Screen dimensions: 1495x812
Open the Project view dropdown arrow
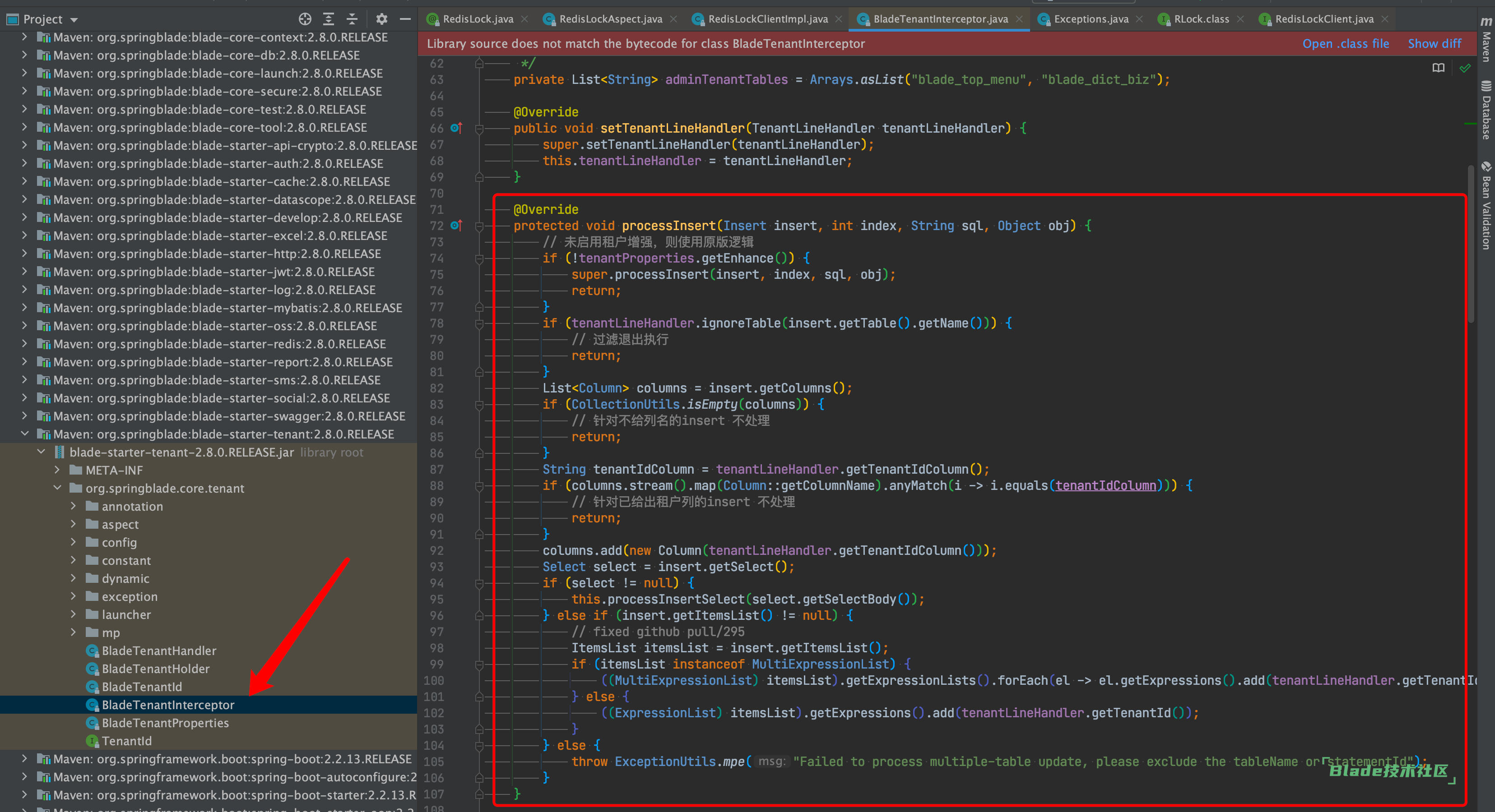[x=74, y=20]
